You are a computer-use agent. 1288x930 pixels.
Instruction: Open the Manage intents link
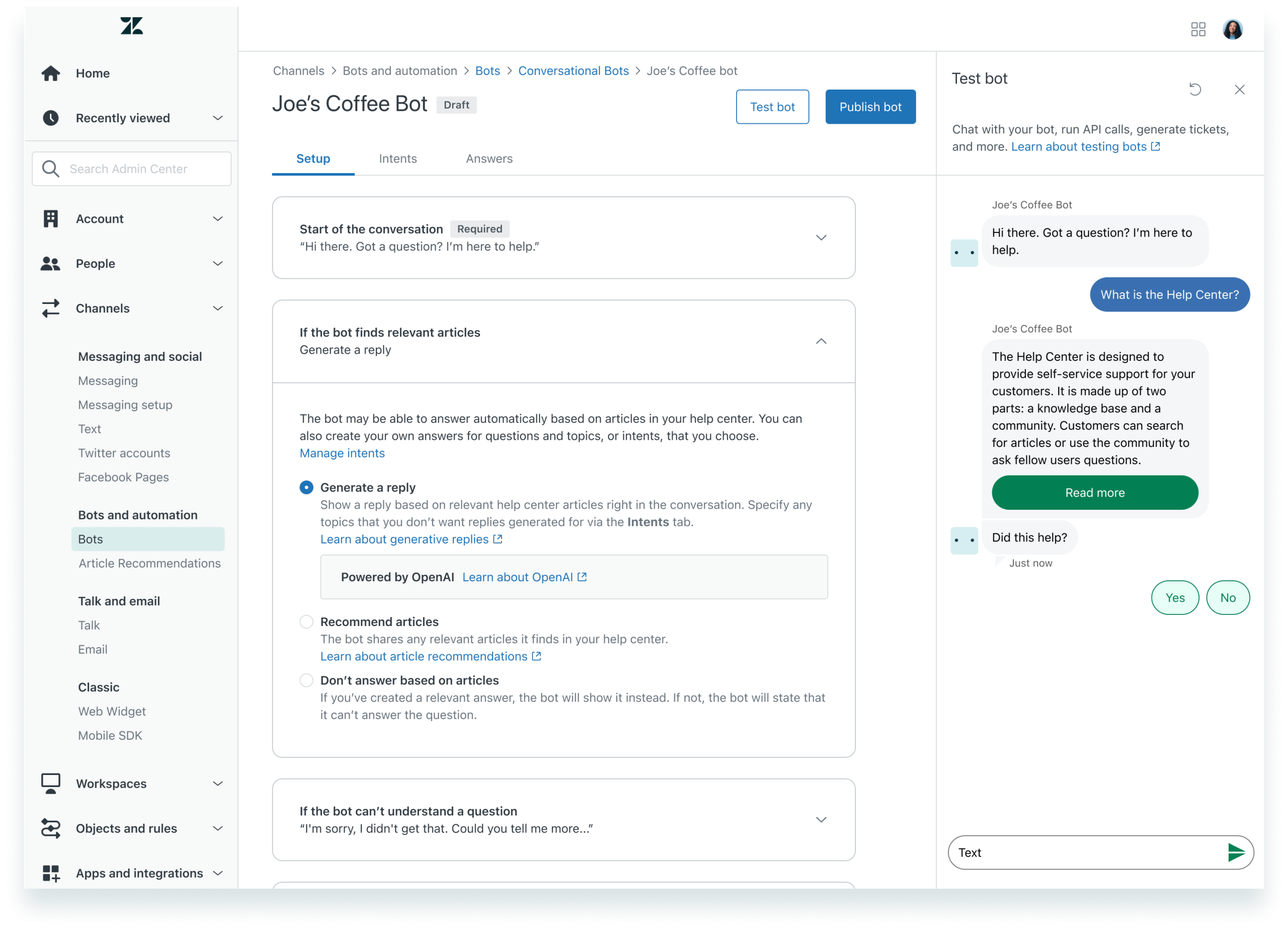342,453
